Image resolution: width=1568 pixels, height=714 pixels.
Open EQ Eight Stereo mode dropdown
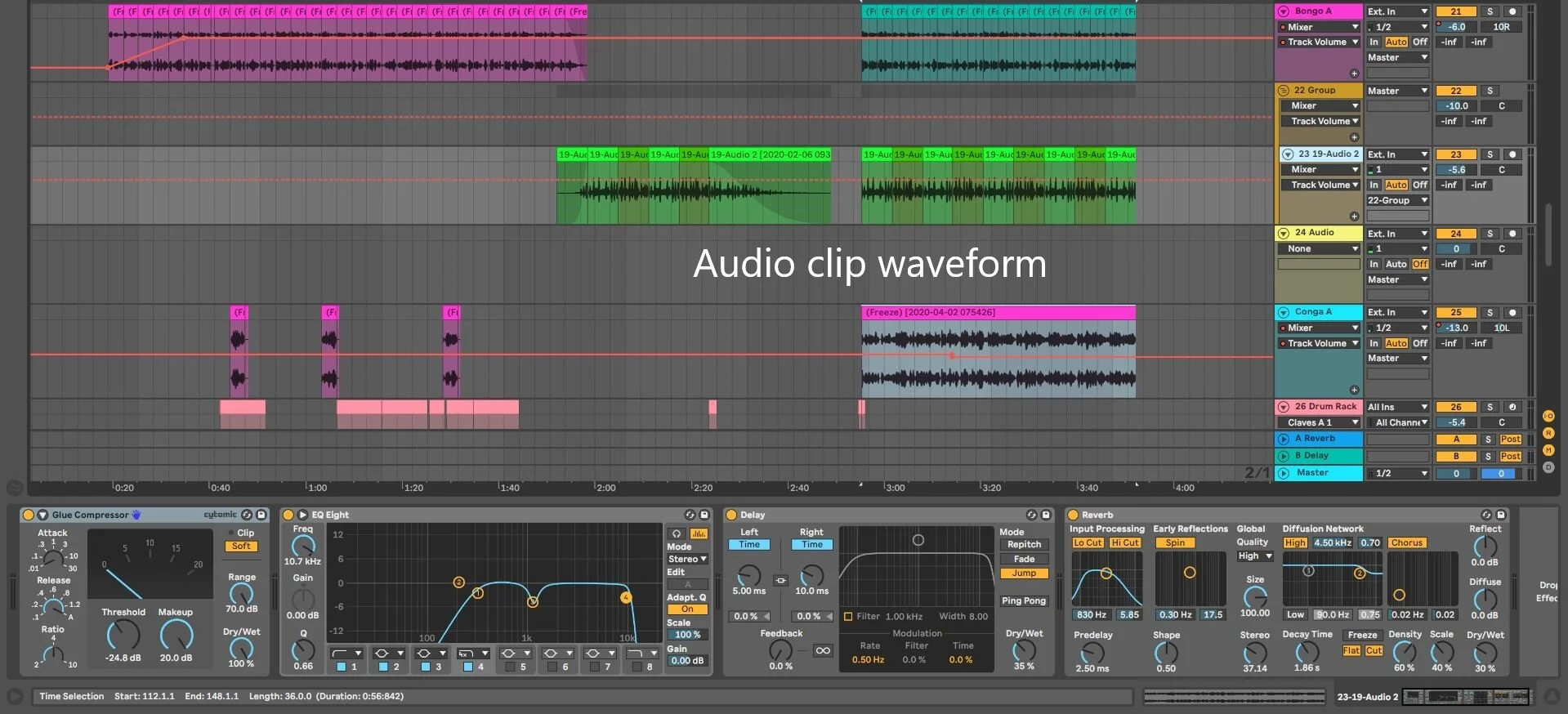687,560
